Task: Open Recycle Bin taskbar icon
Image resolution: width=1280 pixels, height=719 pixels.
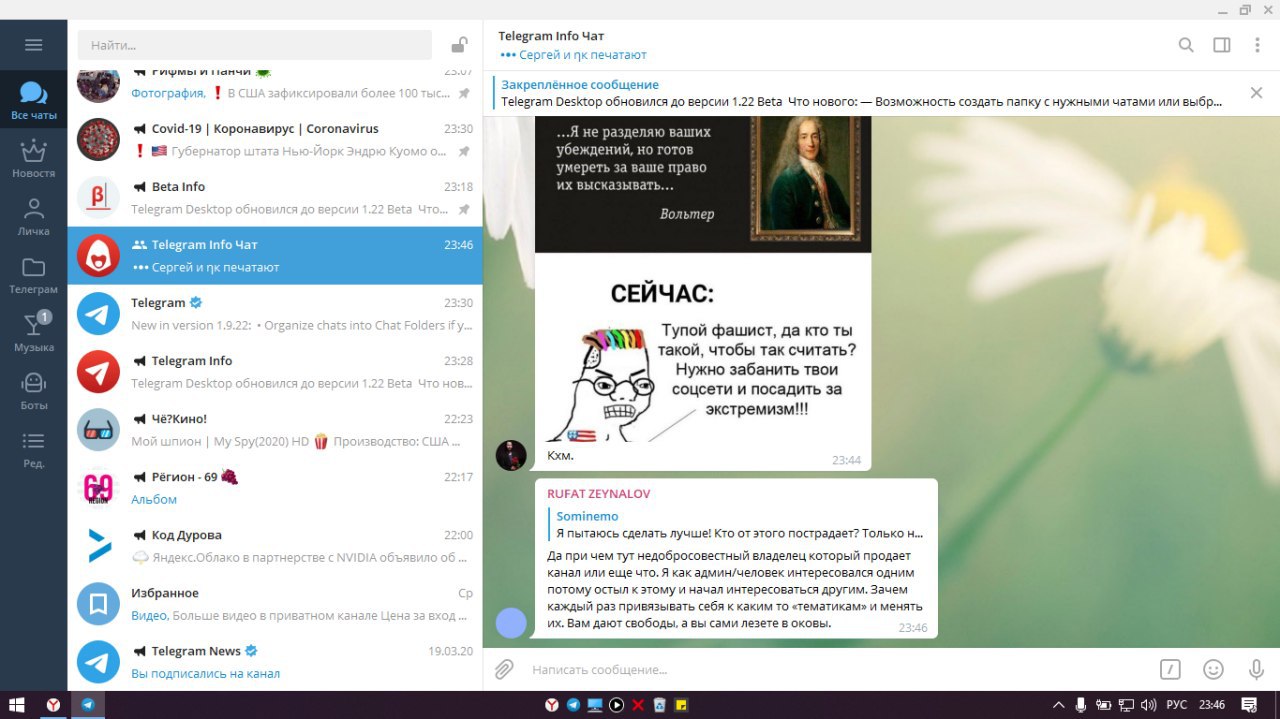Action: click(x=660, y=705)
